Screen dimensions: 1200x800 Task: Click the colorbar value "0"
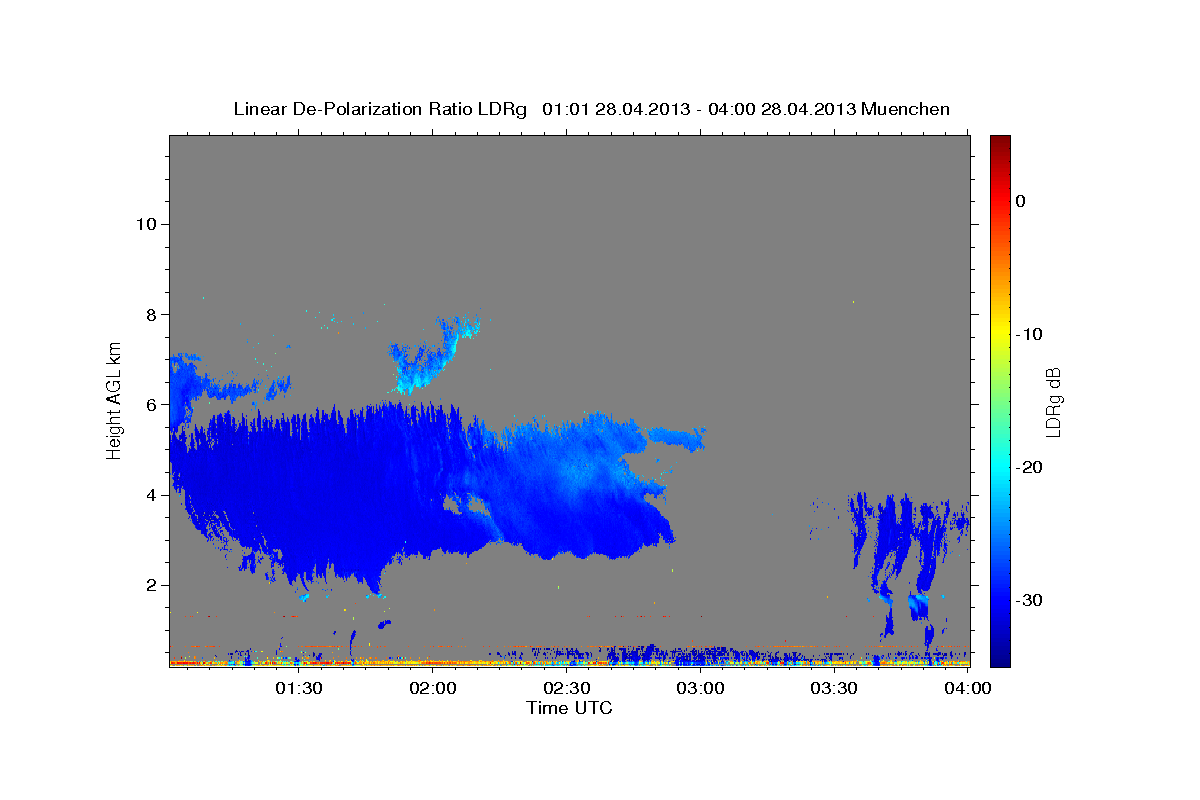click(x=1020, y=201)
